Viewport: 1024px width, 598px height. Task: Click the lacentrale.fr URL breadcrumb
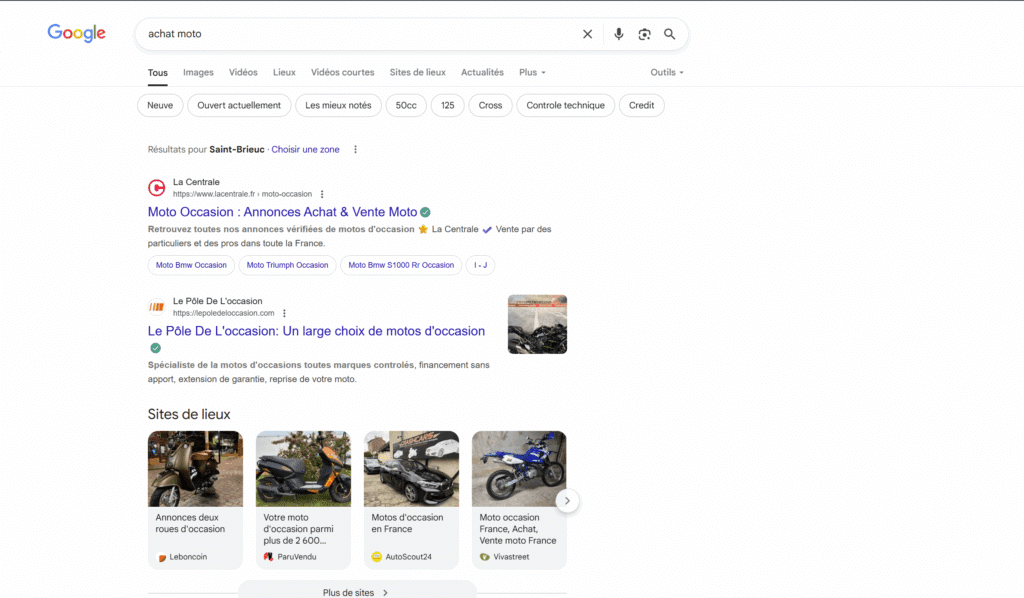[x=242, y=194]
